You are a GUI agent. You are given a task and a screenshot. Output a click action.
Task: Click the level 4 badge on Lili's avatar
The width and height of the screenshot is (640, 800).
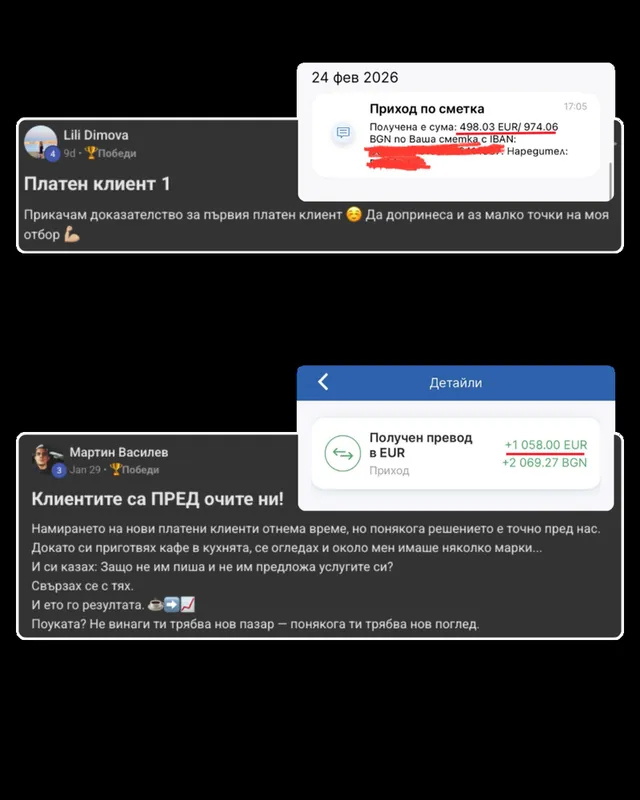point(52,154)
